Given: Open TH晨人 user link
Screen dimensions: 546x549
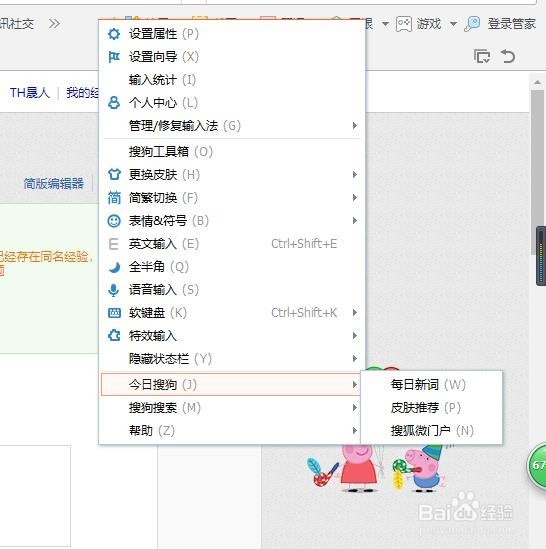Looking at the screenshot, I should click(30, 93).
